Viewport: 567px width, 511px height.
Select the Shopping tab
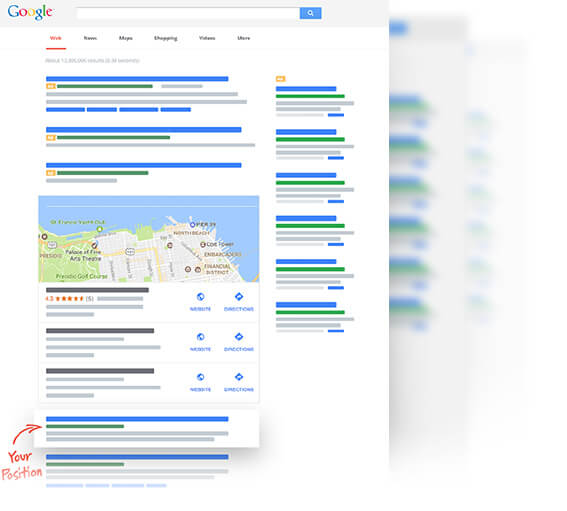[x=166, y=38]
